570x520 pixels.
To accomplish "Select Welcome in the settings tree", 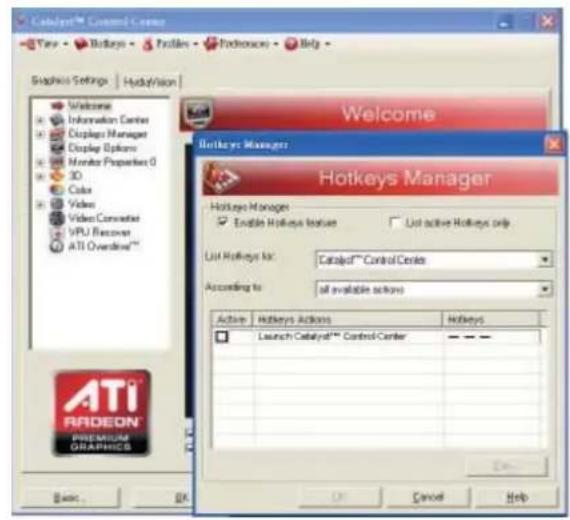I will 89,106.
